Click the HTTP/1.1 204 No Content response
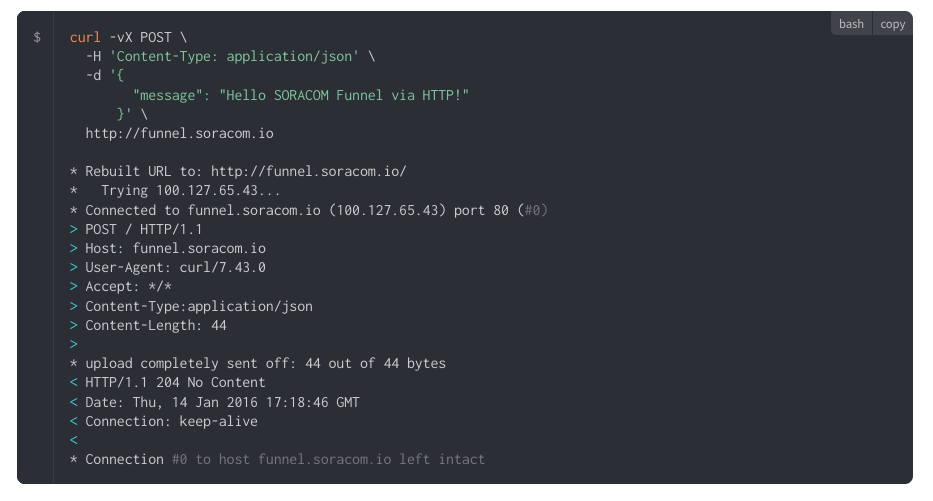 (x=175, y=382)
